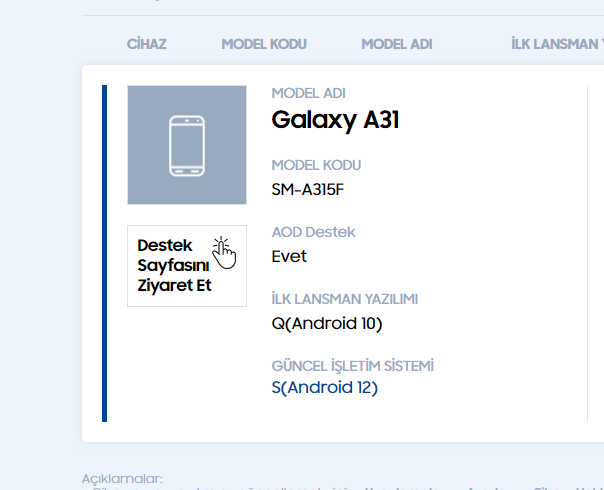The height and width of the screenshot is (490, 604).
Task: Click the İLK LANSMAN column header
Action: pos(557,44)
